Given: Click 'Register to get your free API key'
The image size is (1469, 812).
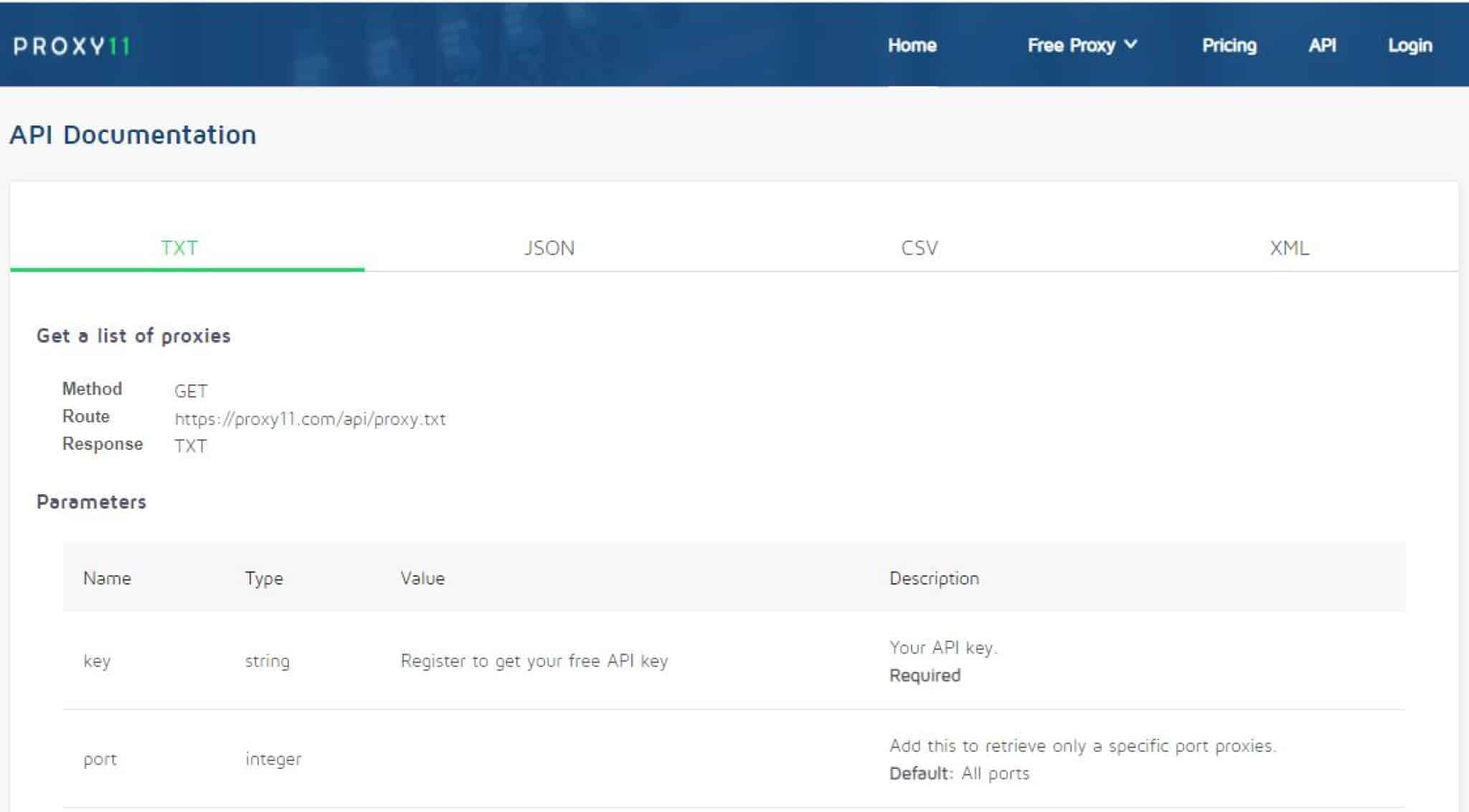Looking at the screenshot, I should (534, 661).
